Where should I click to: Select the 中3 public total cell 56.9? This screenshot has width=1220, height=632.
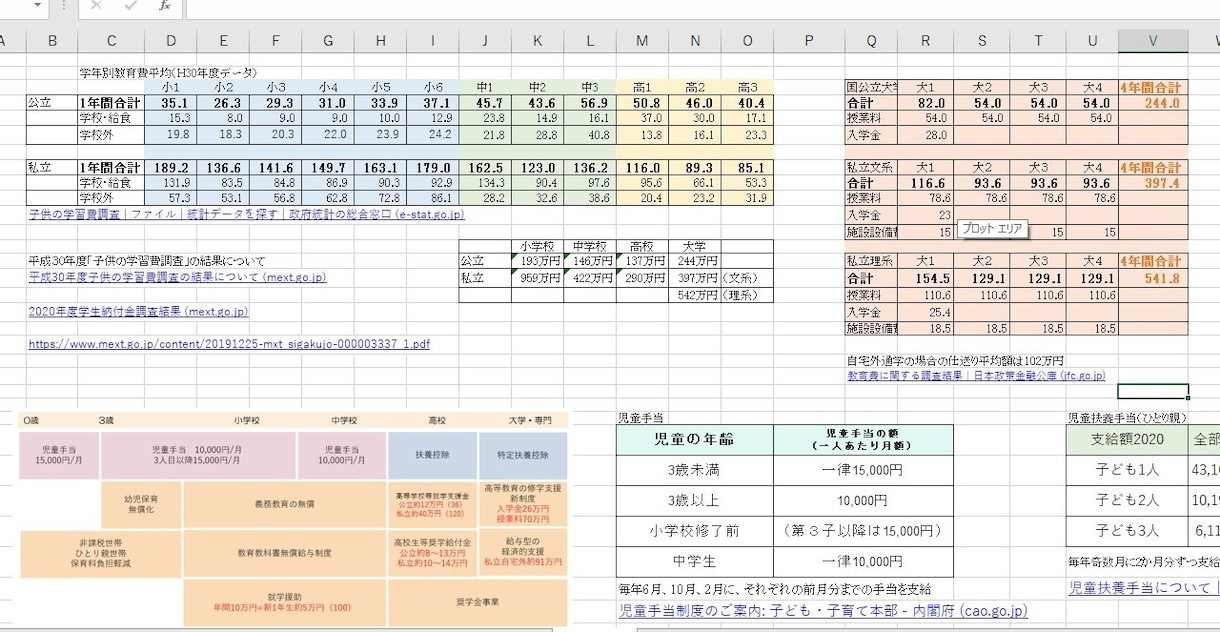(590, 103)
